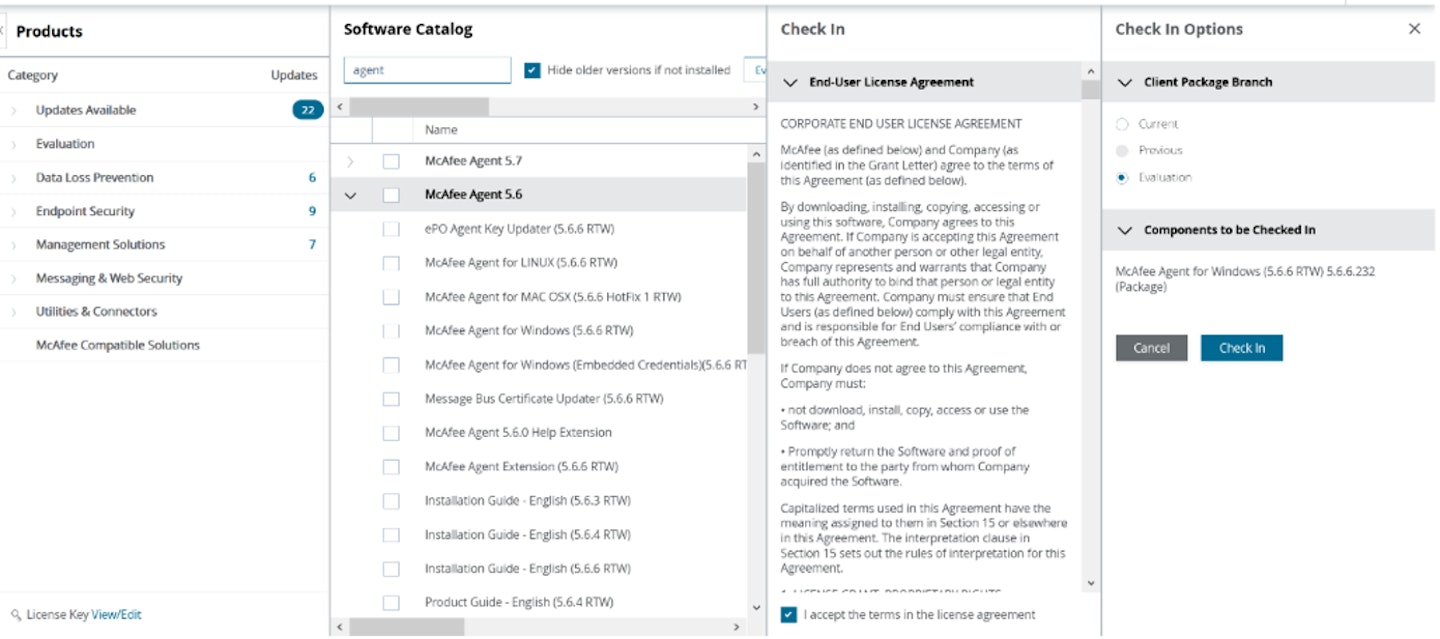
Task: Tick ePO Agent Key Updater checkbox
Action: [391, 229]
